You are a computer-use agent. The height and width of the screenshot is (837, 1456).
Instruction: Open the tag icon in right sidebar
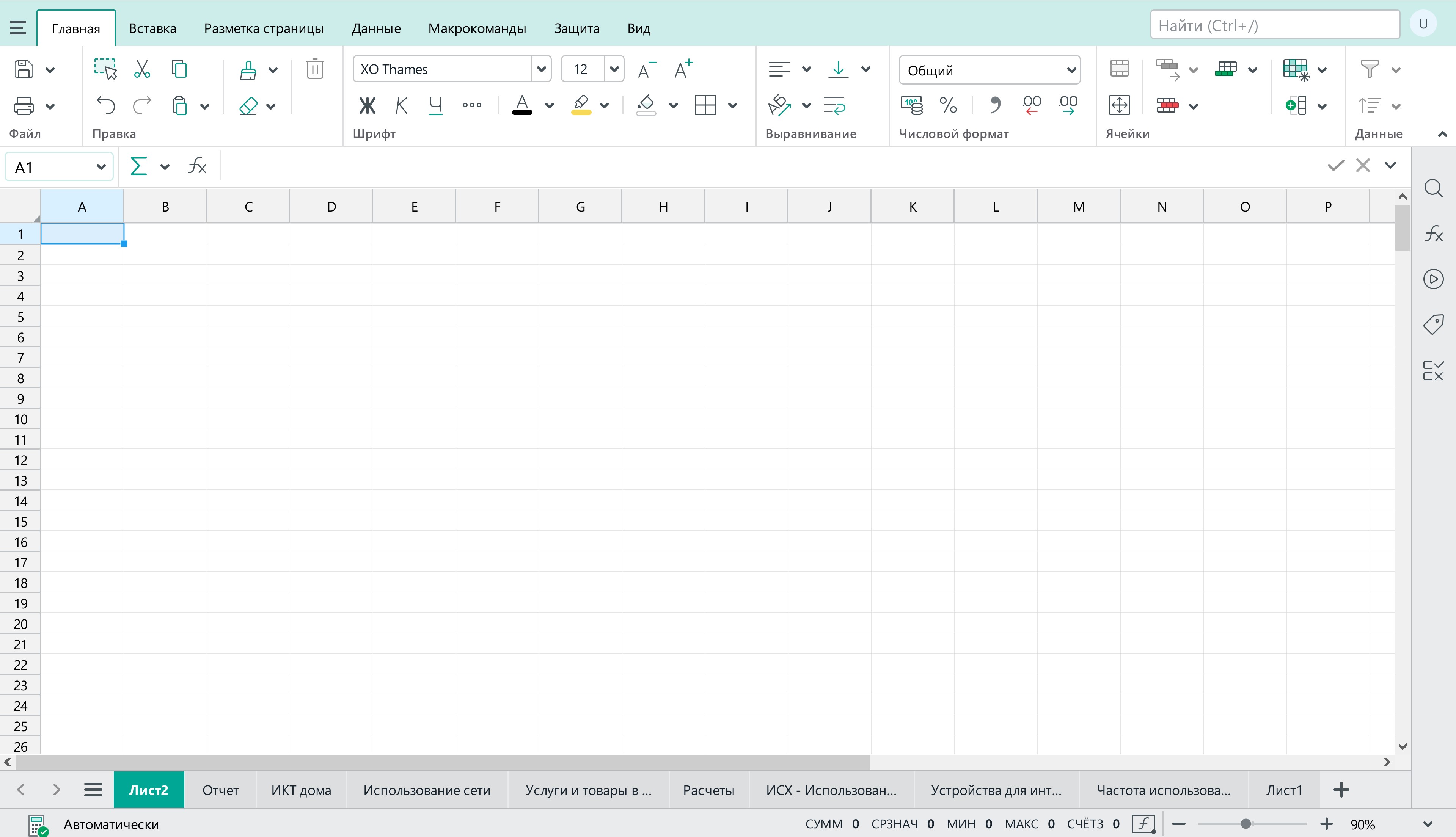pyautogui.click(x=1433, y=325)
